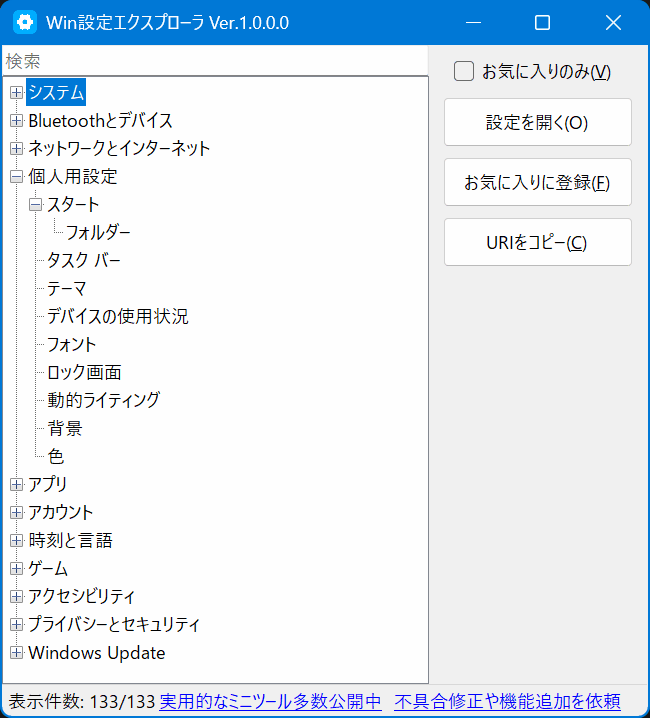This screenshot has width=650, height=718.
Task: Select プライバシーとセキュリティ in the tree
Action: (x=114, y=625)
